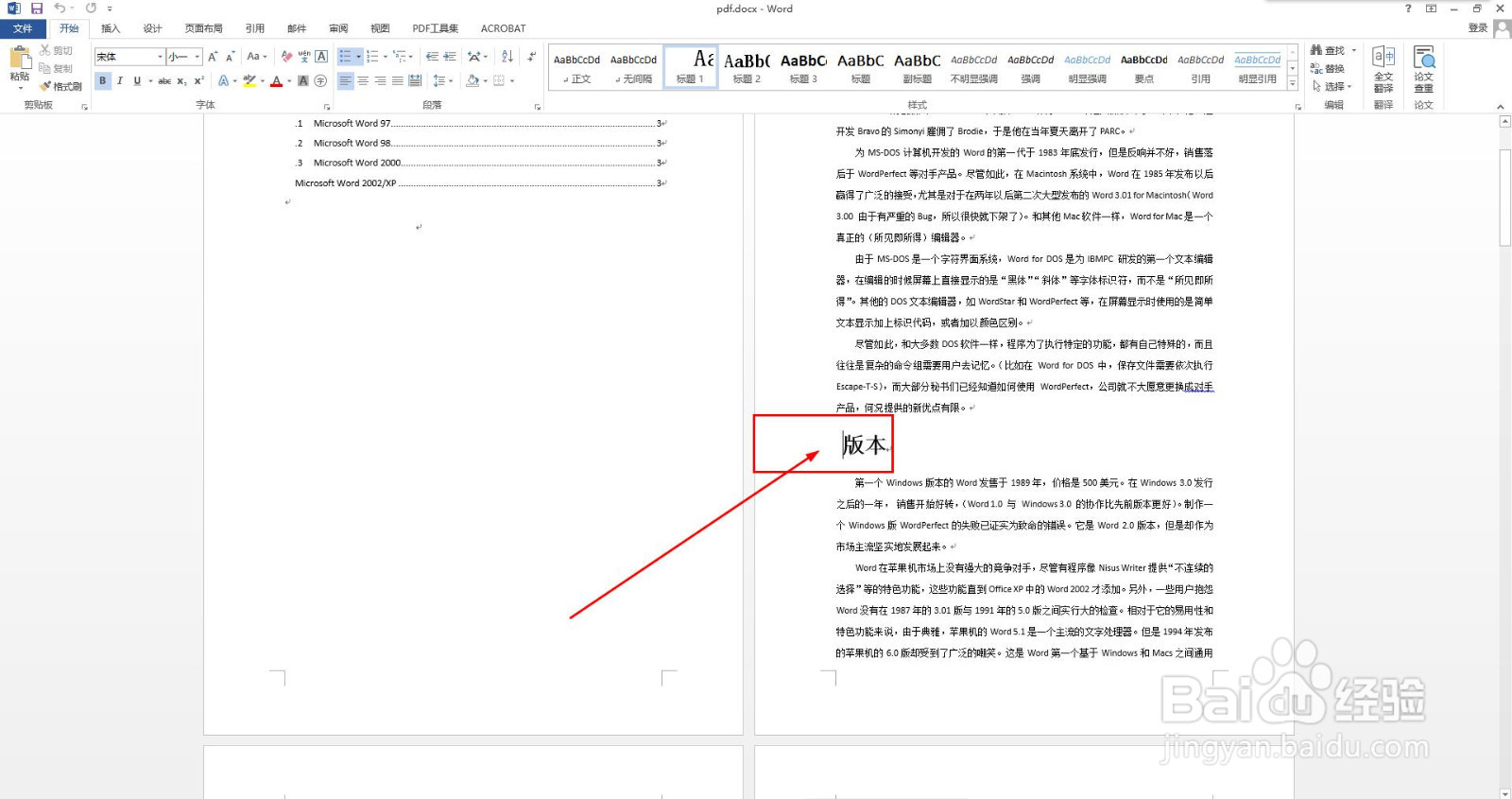
Task: Toggle Center paragraph alignment
Action: tap(363, 81)
